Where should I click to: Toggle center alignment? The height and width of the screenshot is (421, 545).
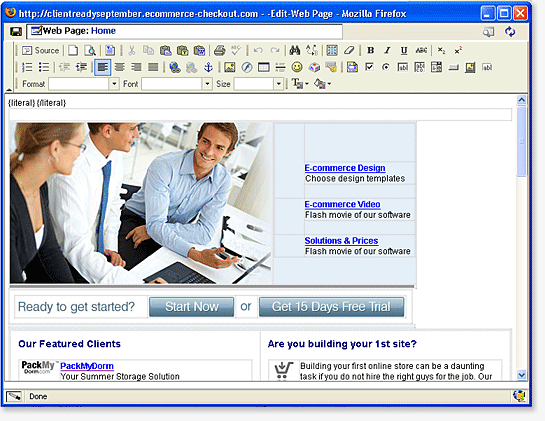[120, 67]
